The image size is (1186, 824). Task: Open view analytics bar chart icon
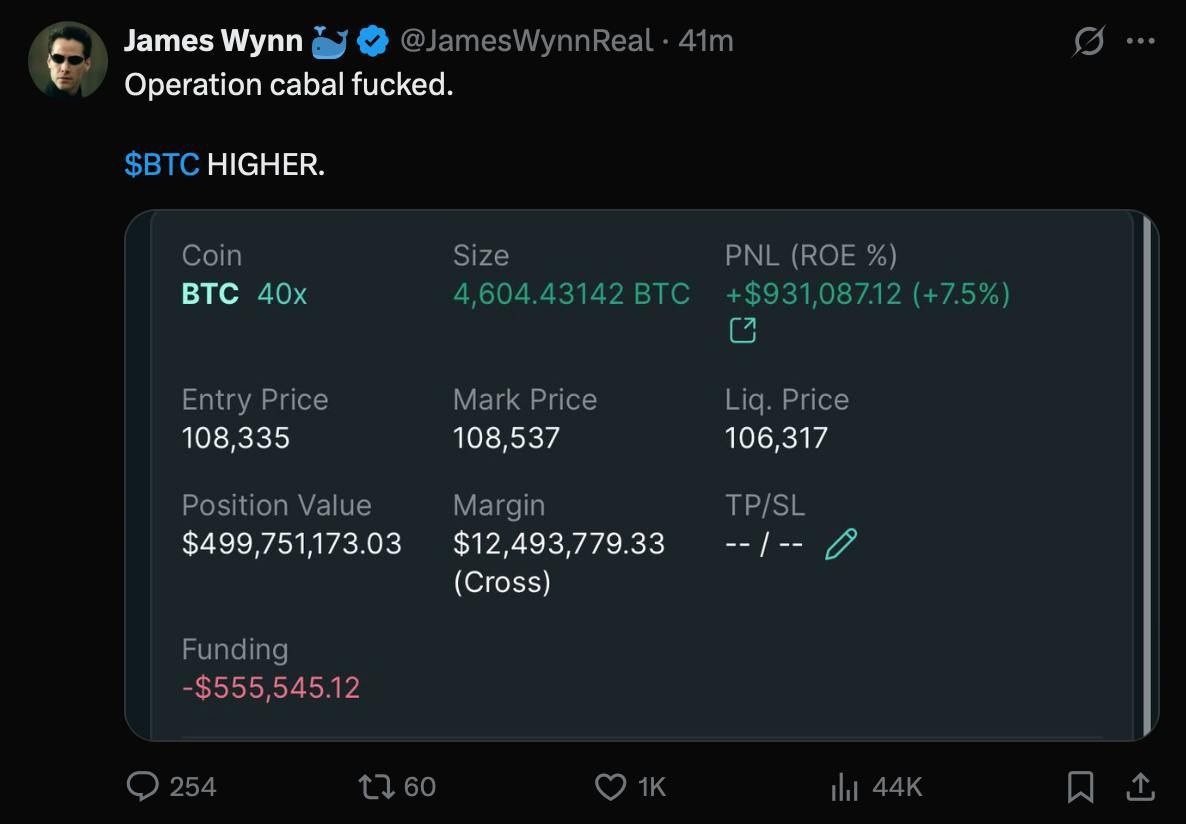click(845, 787)
